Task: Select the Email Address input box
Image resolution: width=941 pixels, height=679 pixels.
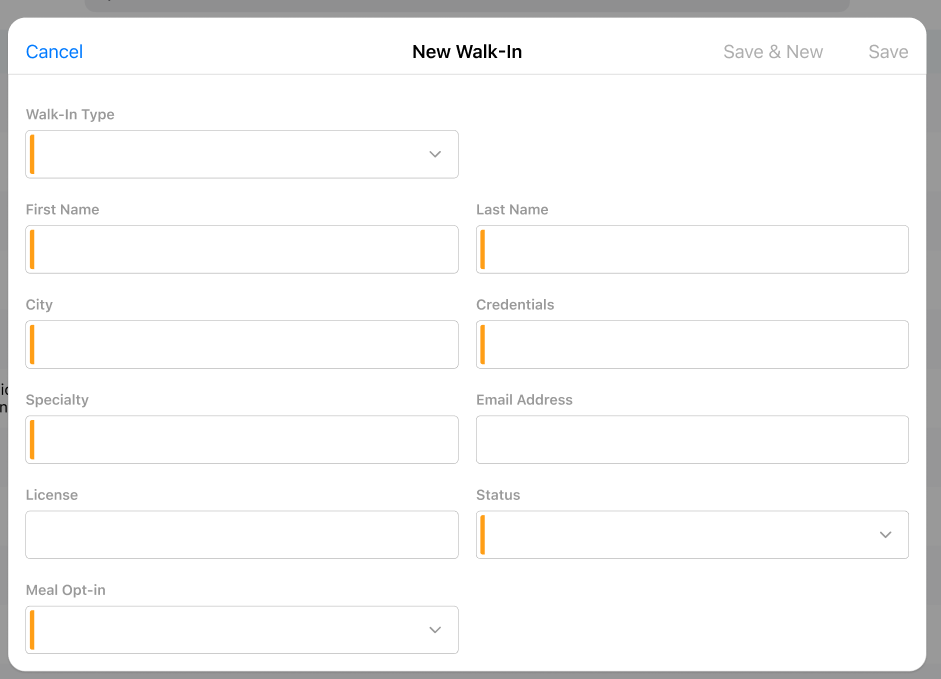Action: tap(692, 439)
